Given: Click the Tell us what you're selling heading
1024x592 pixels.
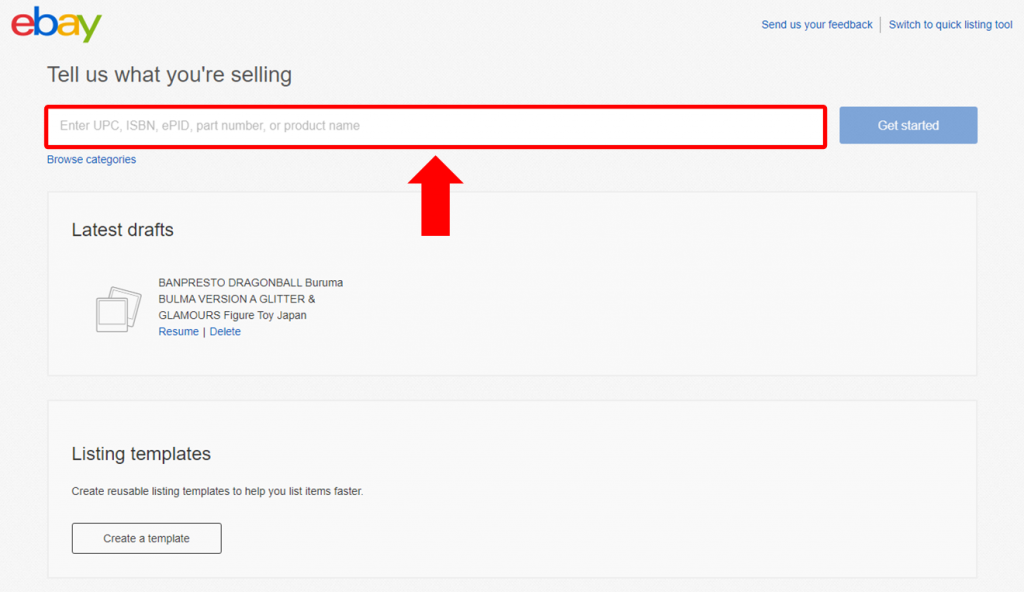Looking at the screenshot, I should click(x=169, y=74).
